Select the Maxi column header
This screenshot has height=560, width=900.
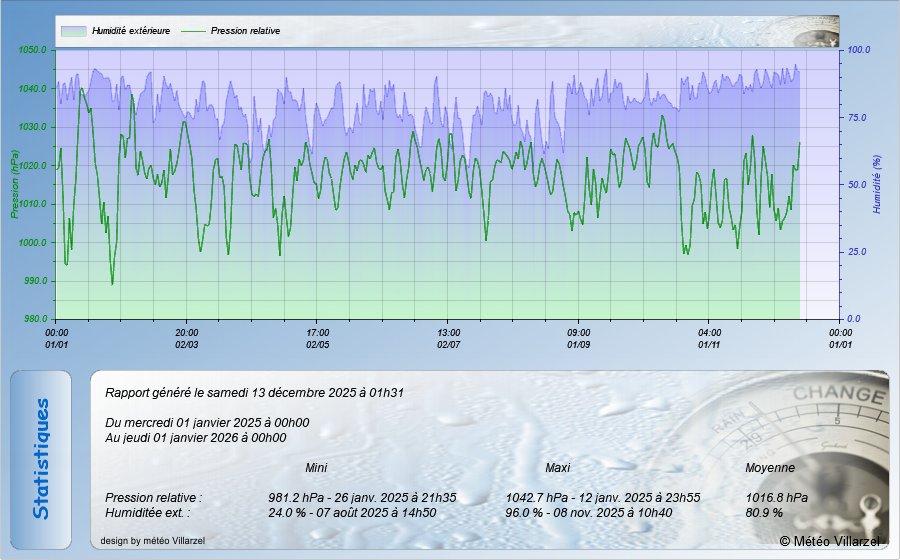(x=557, y=467)
